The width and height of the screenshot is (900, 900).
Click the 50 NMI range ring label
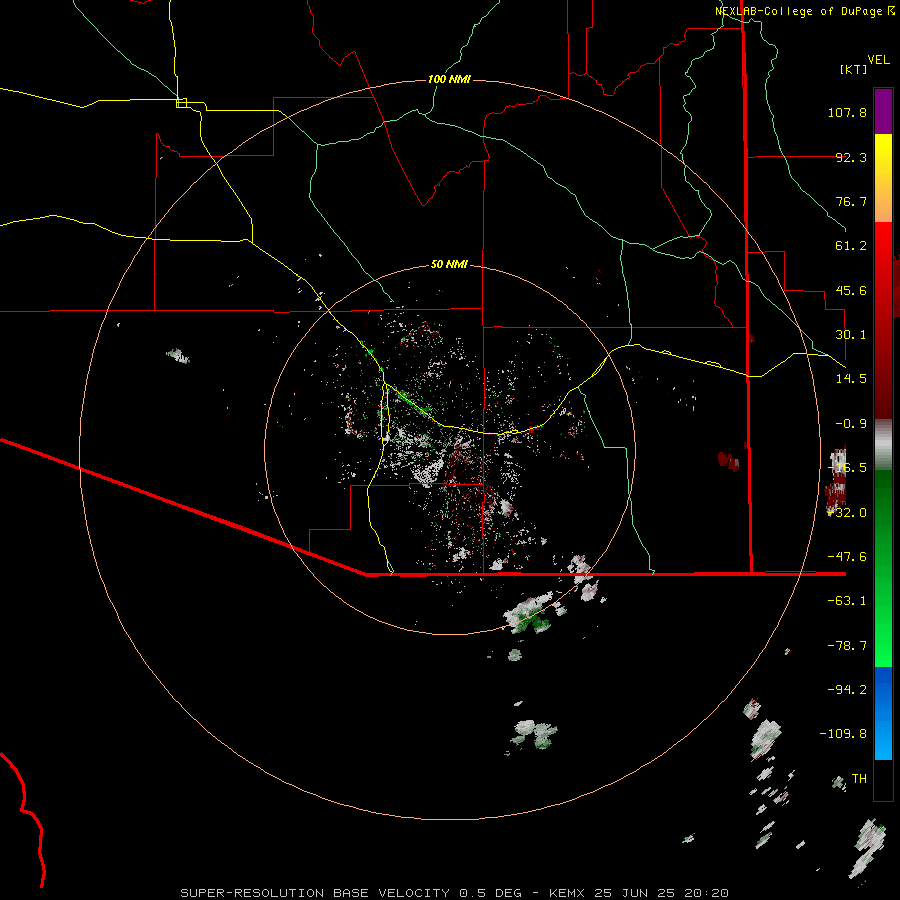point(449,265)
